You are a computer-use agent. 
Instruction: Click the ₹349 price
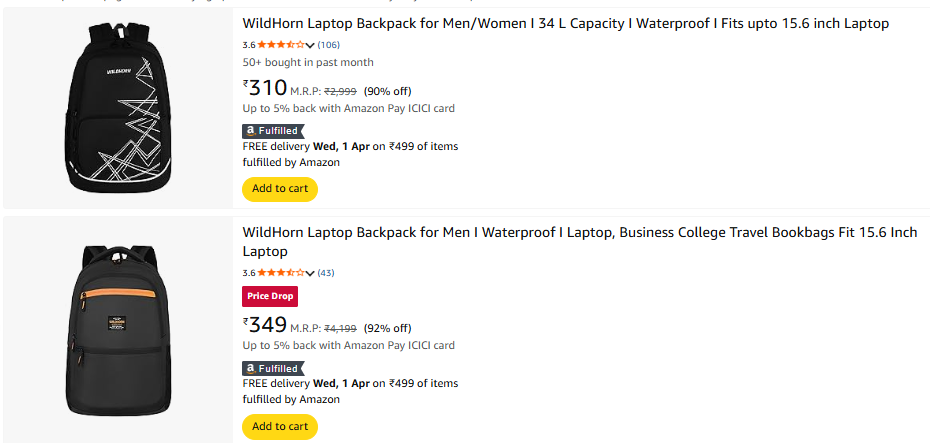click(266, 326)
